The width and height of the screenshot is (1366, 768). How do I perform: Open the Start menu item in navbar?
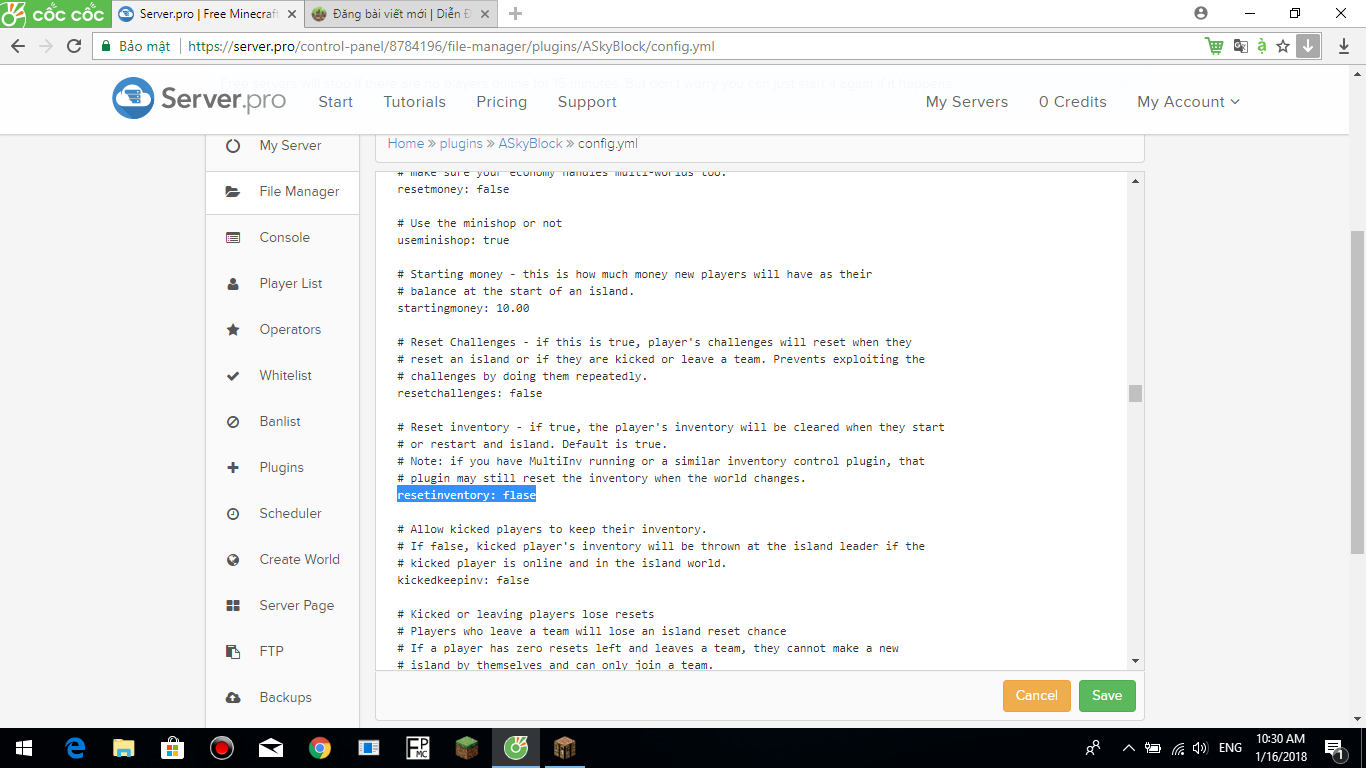(335, 102)
